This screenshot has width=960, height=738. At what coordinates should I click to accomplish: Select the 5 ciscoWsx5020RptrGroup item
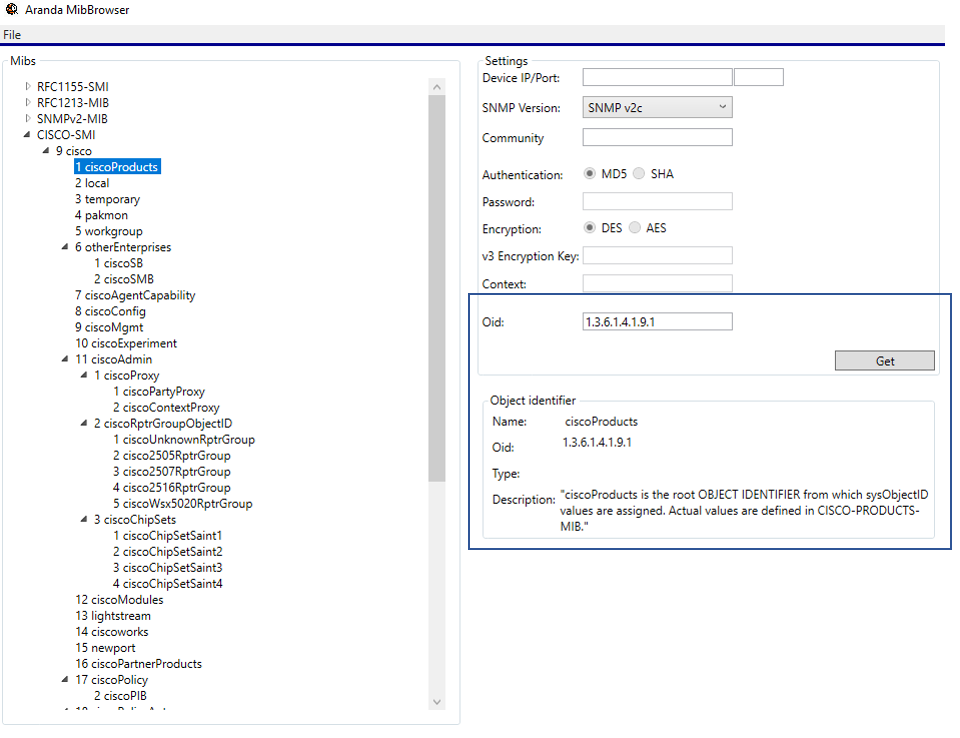click(182, 503)
